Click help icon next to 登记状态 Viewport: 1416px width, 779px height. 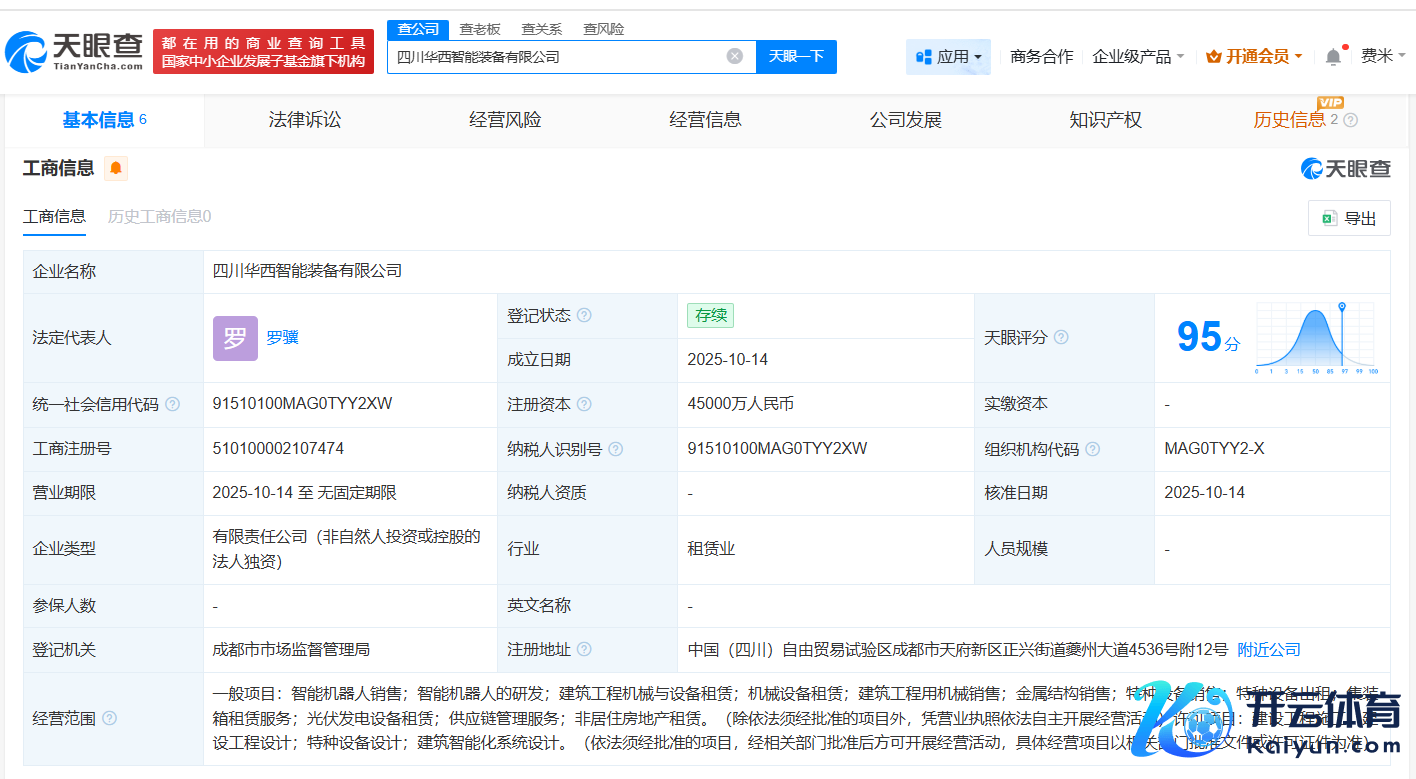[x=584, y=316]
